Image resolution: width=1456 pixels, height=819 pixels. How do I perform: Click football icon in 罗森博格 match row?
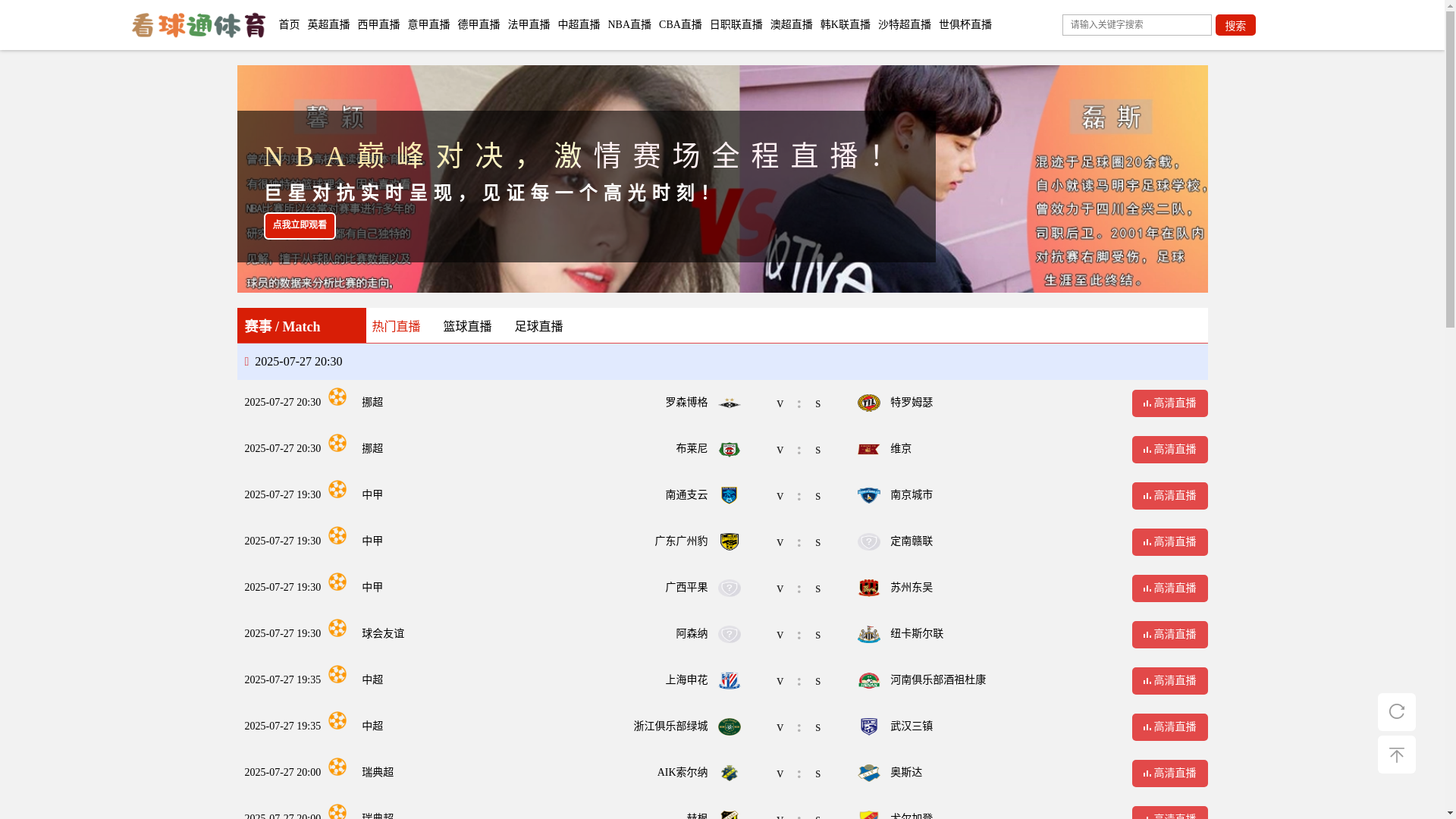tap(337, 397)
